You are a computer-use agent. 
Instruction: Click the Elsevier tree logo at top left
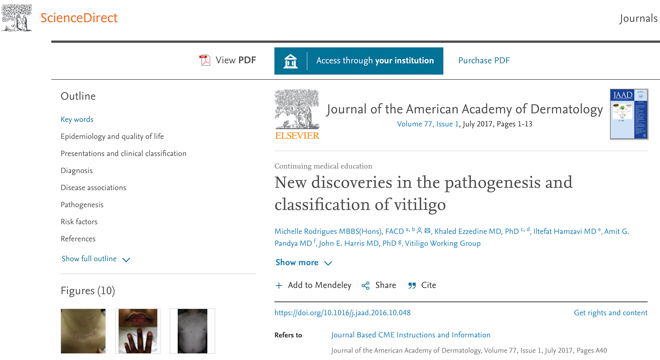[16, 18]
